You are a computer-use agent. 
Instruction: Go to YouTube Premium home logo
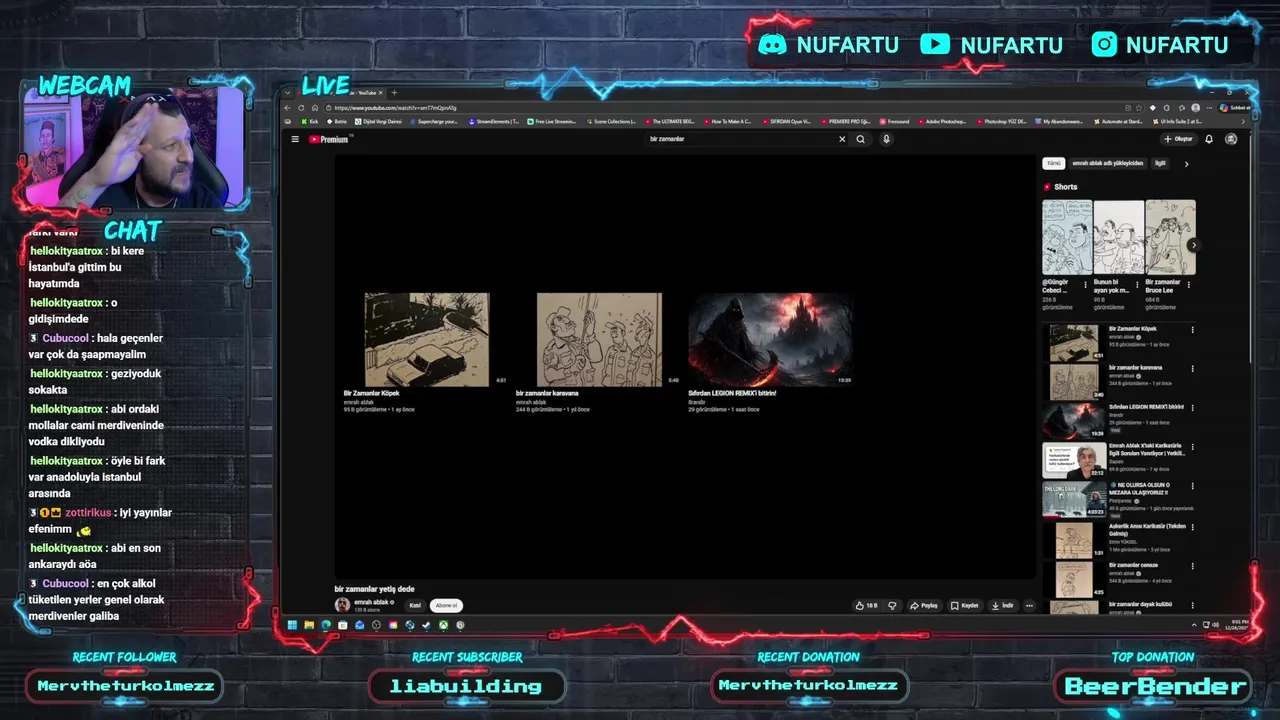coord(329,139)
